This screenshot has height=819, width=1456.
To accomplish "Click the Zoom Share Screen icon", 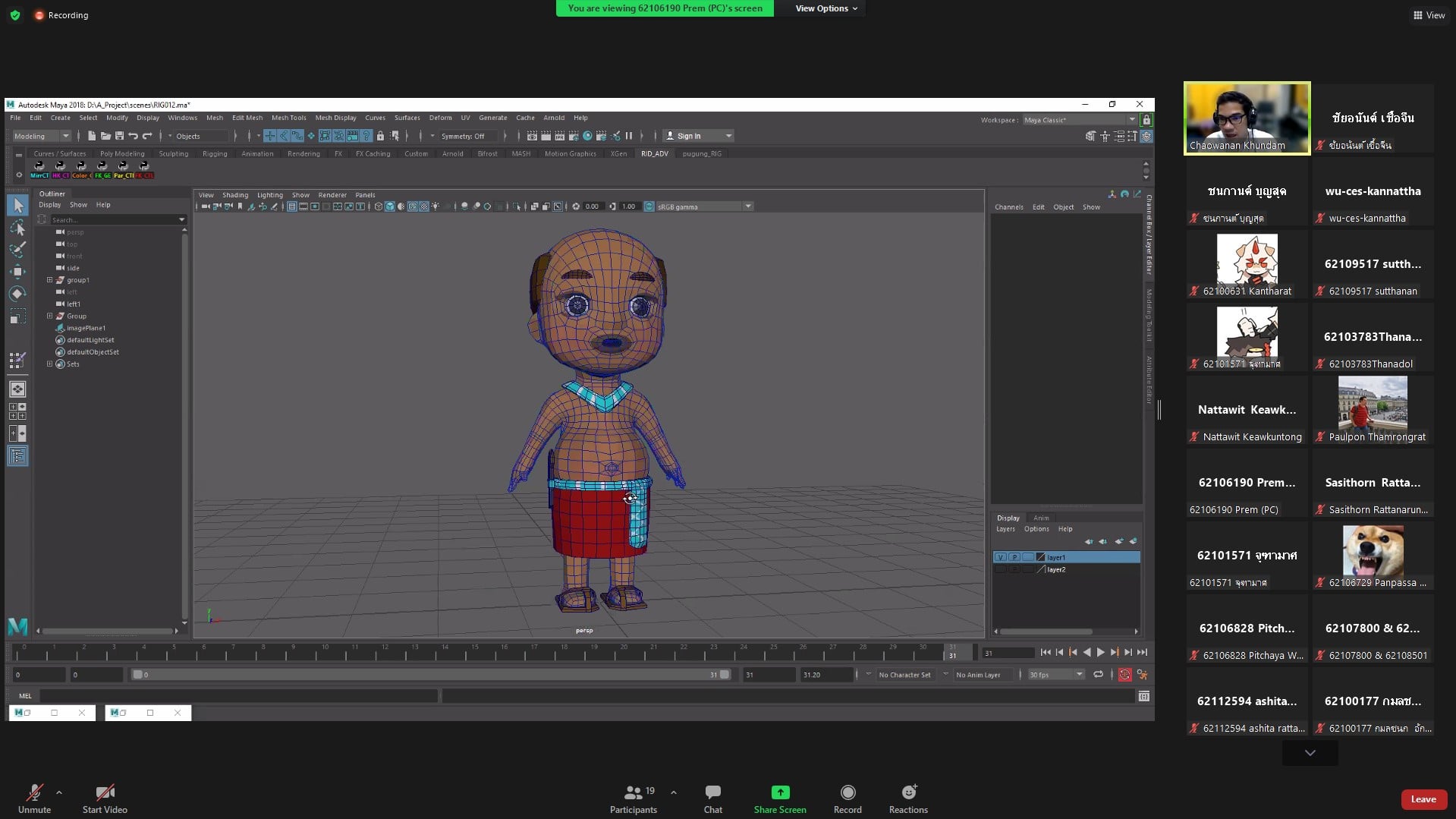I will pyautogui.click(x=779, y=792).
